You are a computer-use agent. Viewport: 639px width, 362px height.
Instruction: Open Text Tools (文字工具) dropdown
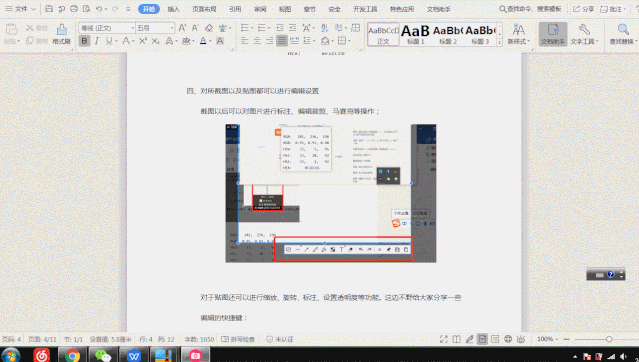[584, 34]
